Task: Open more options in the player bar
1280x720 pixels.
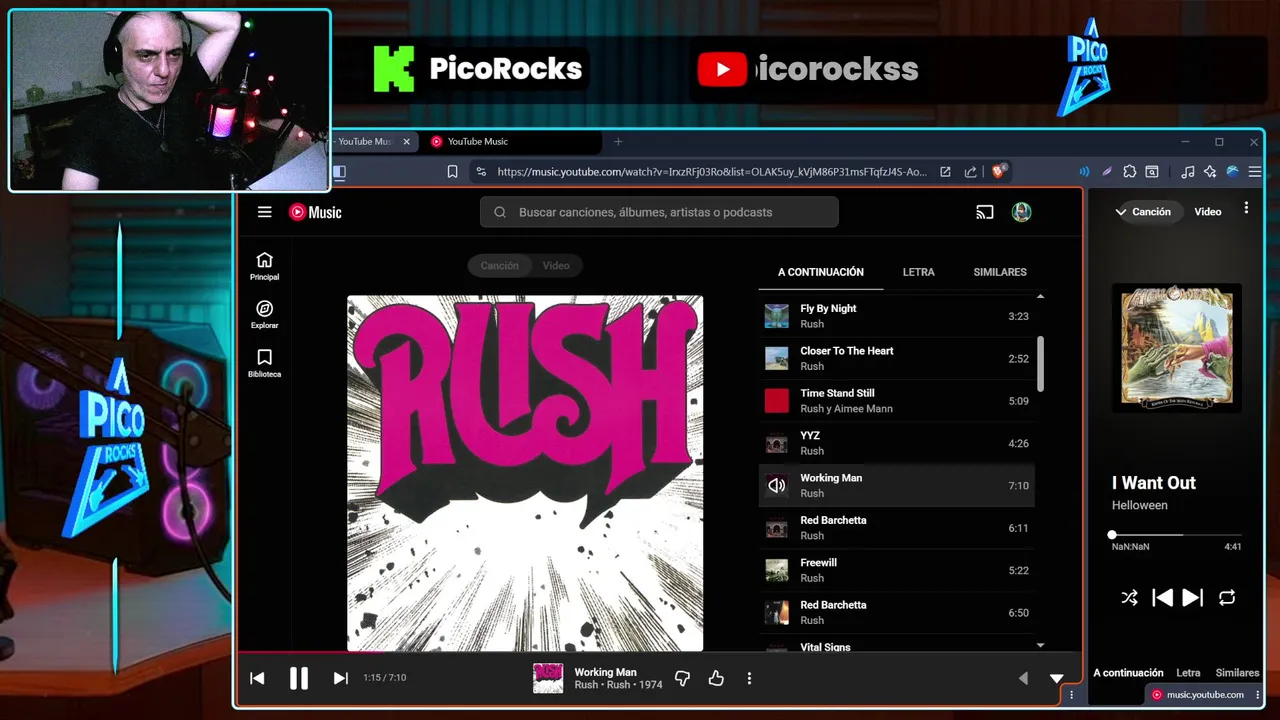Action: pos(749,678)
